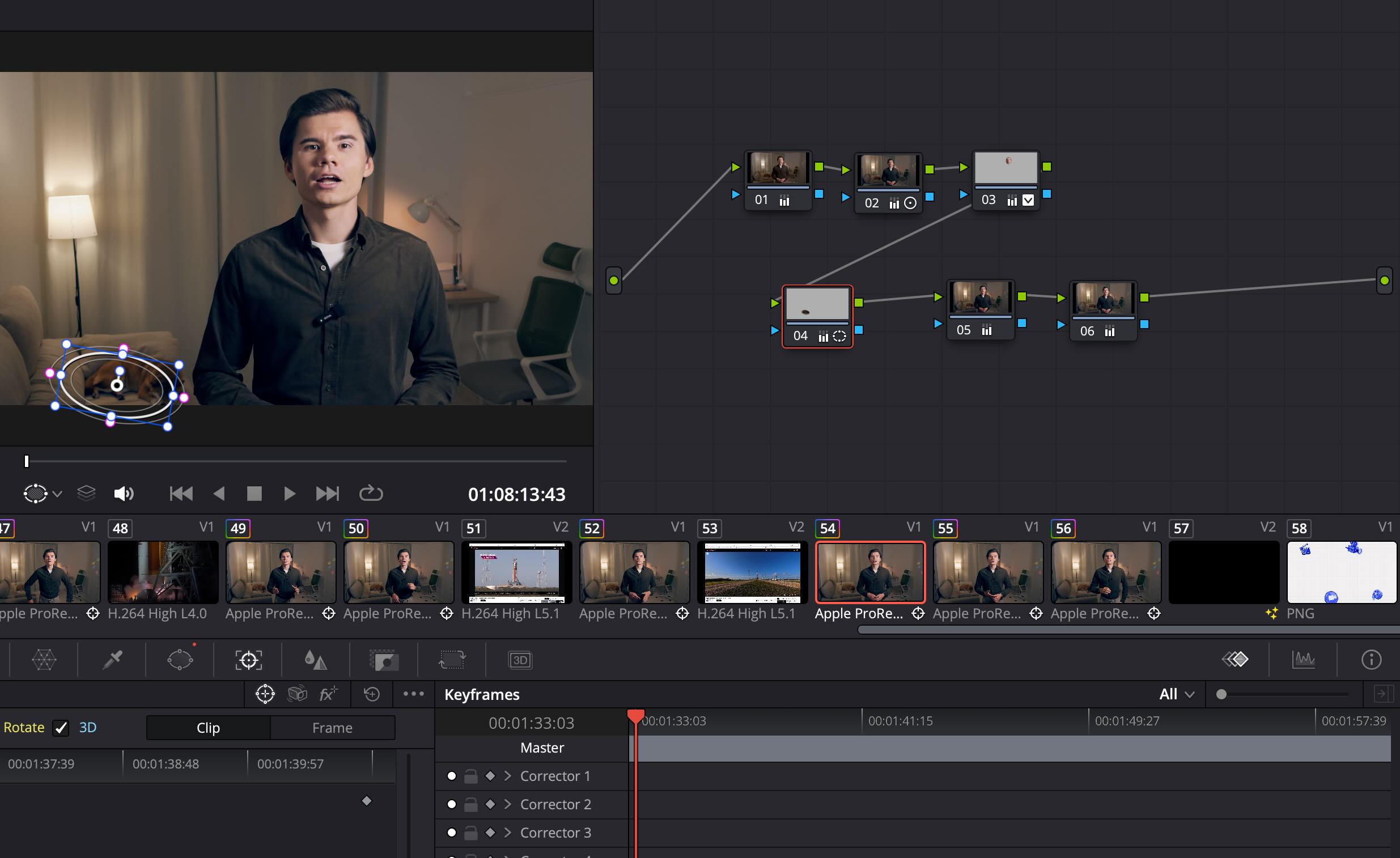Image resolution: width=1400 pixels, height=858 pixels.
Task: Play the clip forward
Action: (289, 493)
